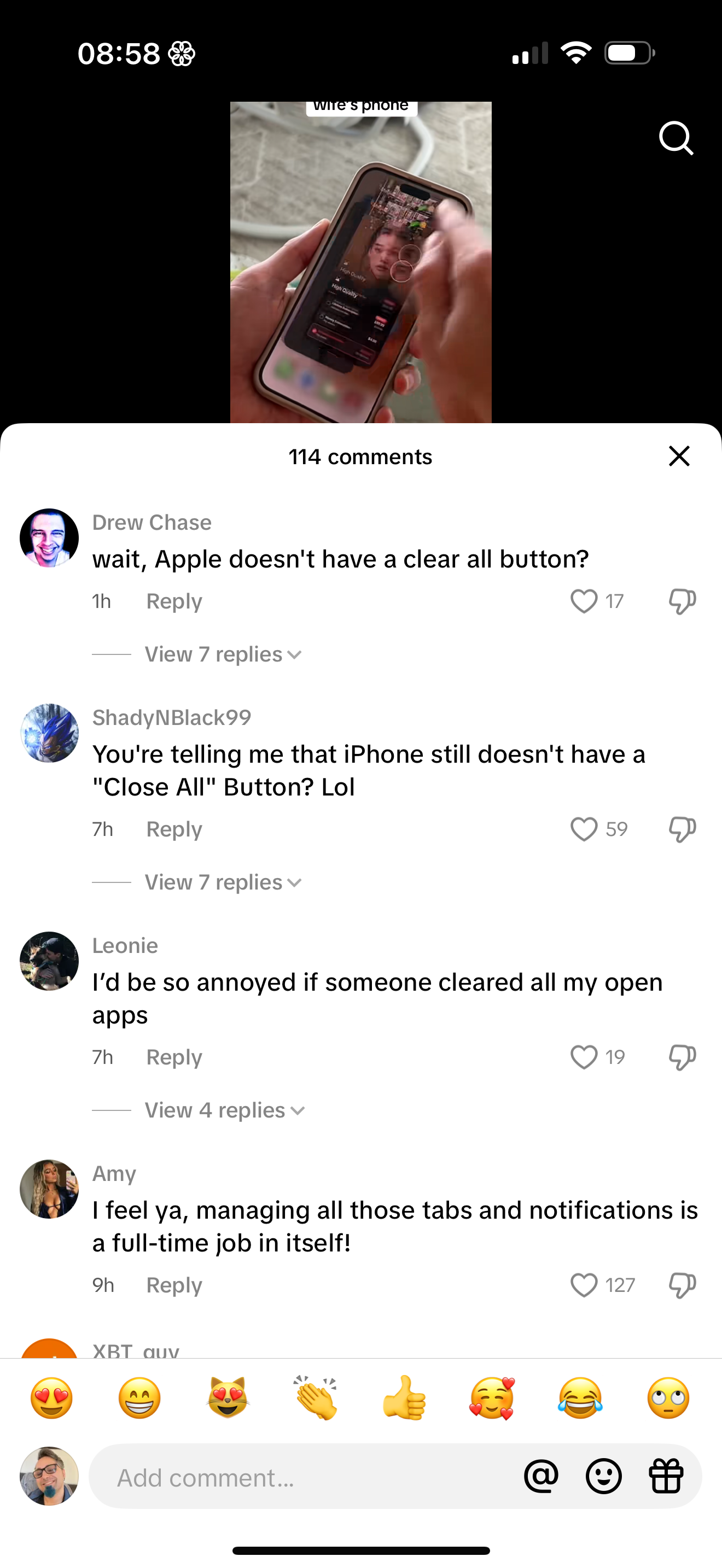The height and width of the screenshot is (1568, 722).
Task: Insert the eye-roll emoji
Action: click(668, 1398)
